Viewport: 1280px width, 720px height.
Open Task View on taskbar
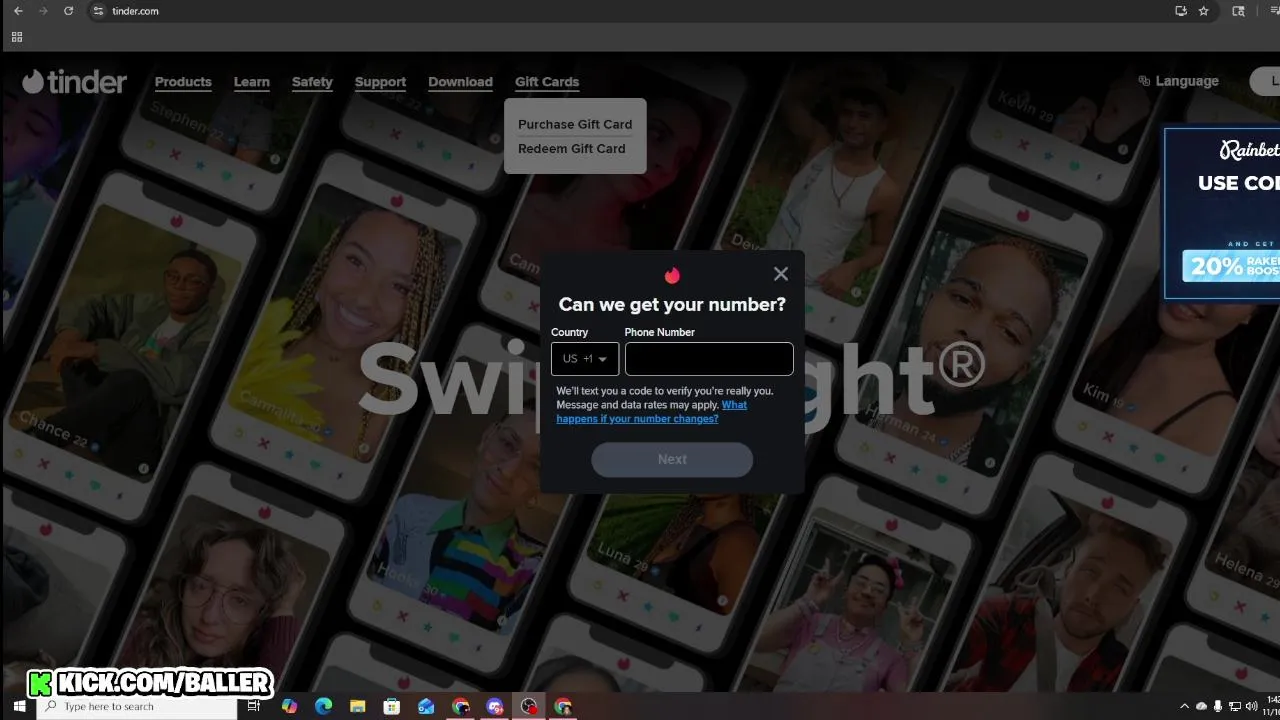(x=254, y=706)
